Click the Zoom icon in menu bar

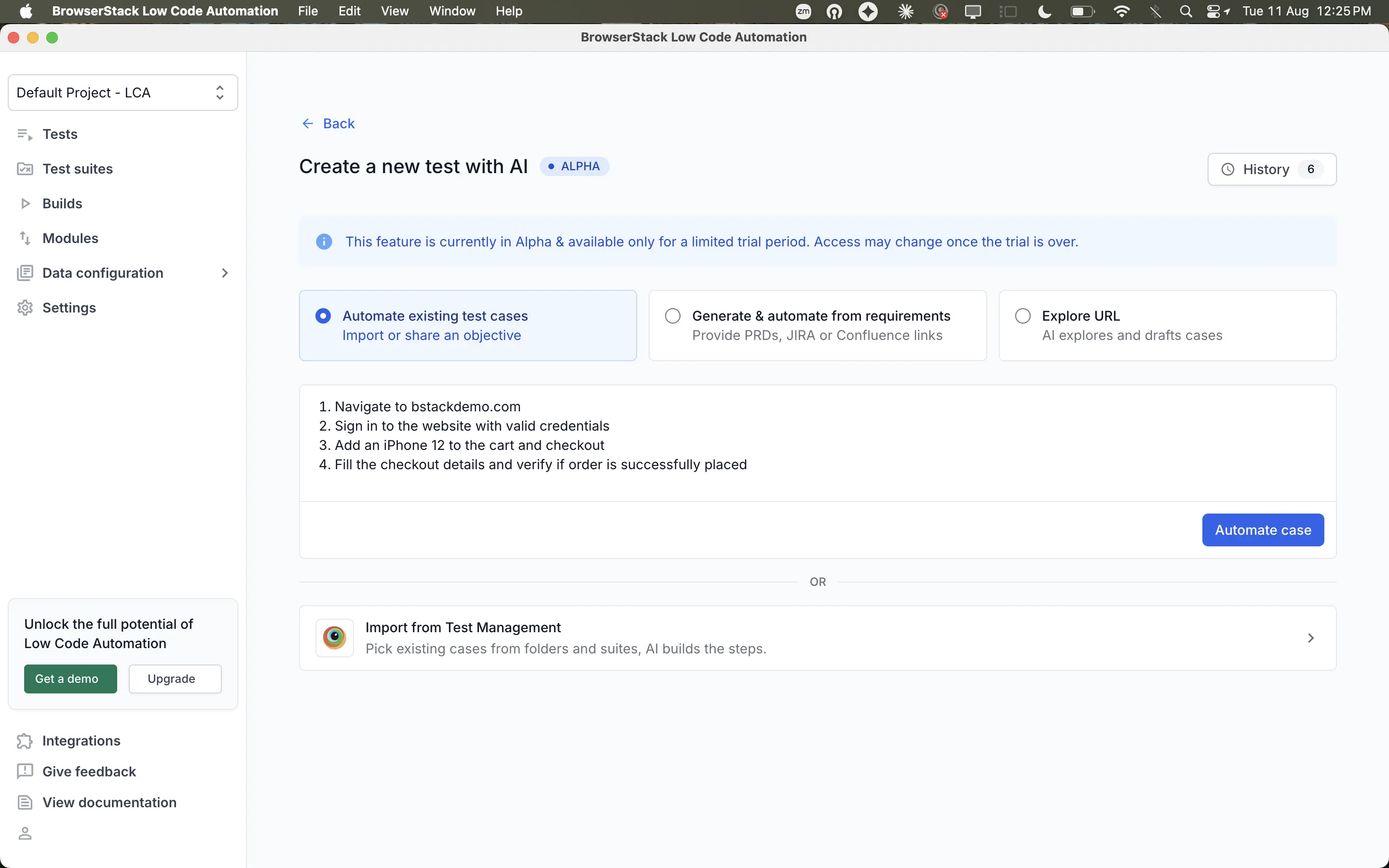[803, 11]
